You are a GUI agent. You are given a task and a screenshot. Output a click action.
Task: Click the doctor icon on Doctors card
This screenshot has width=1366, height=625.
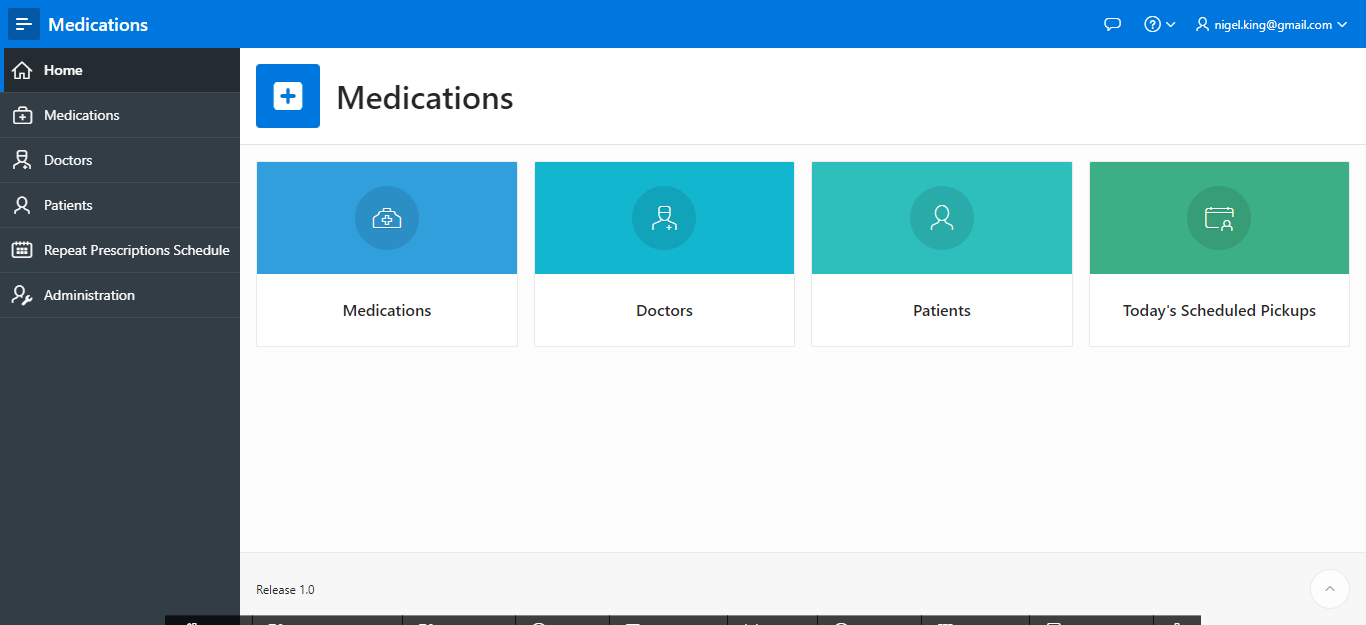pyautogui.click(x=664, y=218)
